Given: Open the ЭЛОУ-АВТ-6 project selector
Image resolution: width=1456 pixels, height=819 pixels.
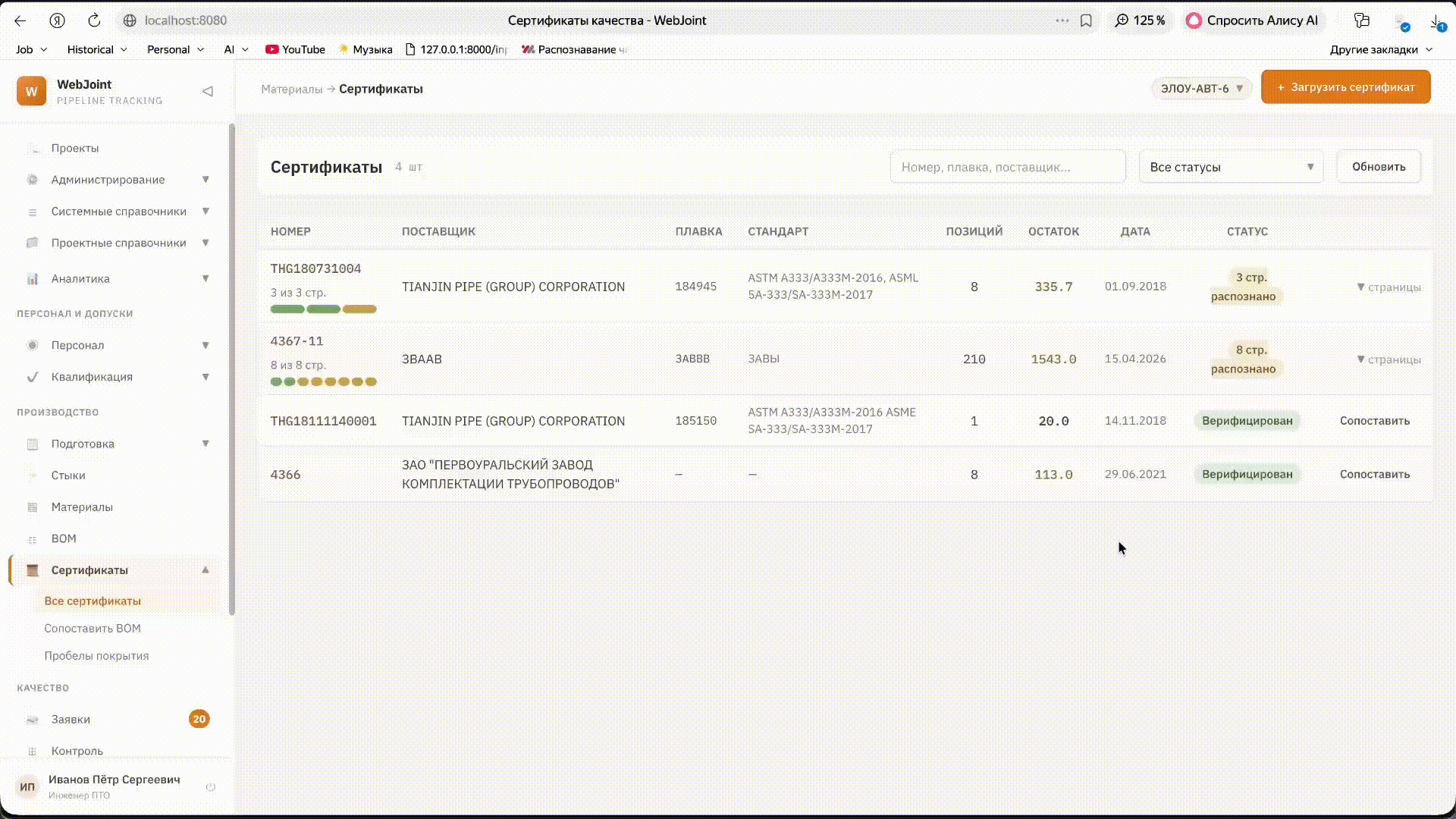Looking at the screenshot, I should coord(1201,89).
